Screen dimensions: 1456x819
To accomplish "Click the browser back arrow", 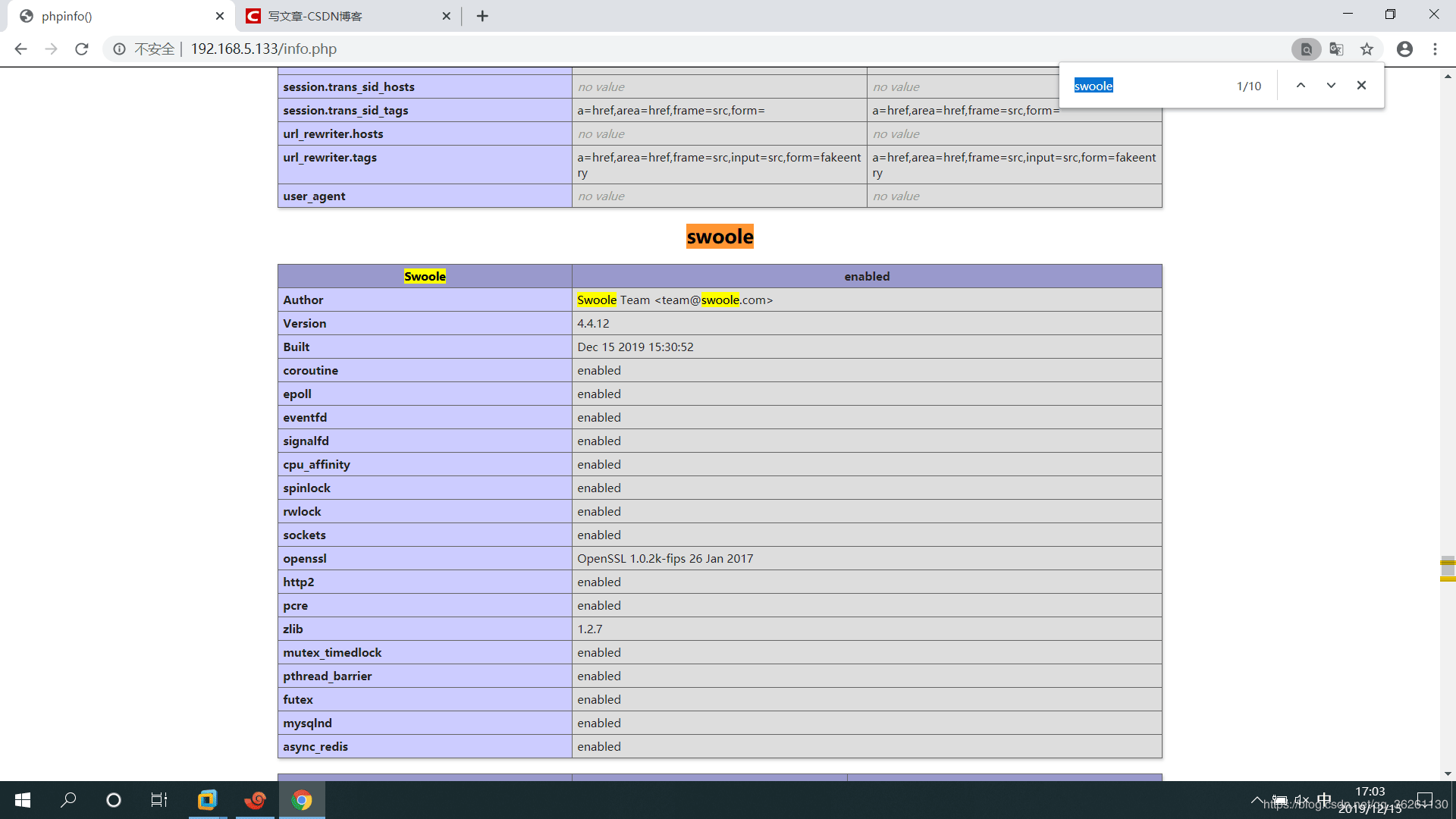I will 20,49.
